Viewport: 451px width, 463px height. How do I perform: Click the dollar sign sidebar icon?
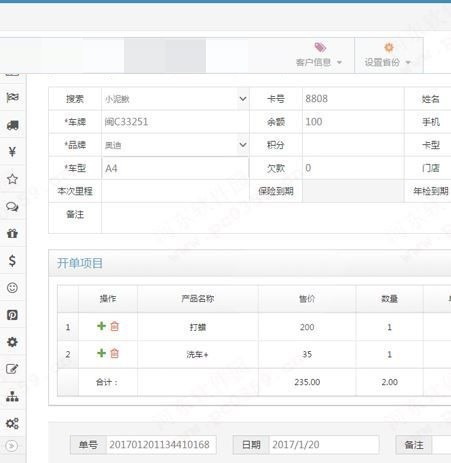click(12, 260)
